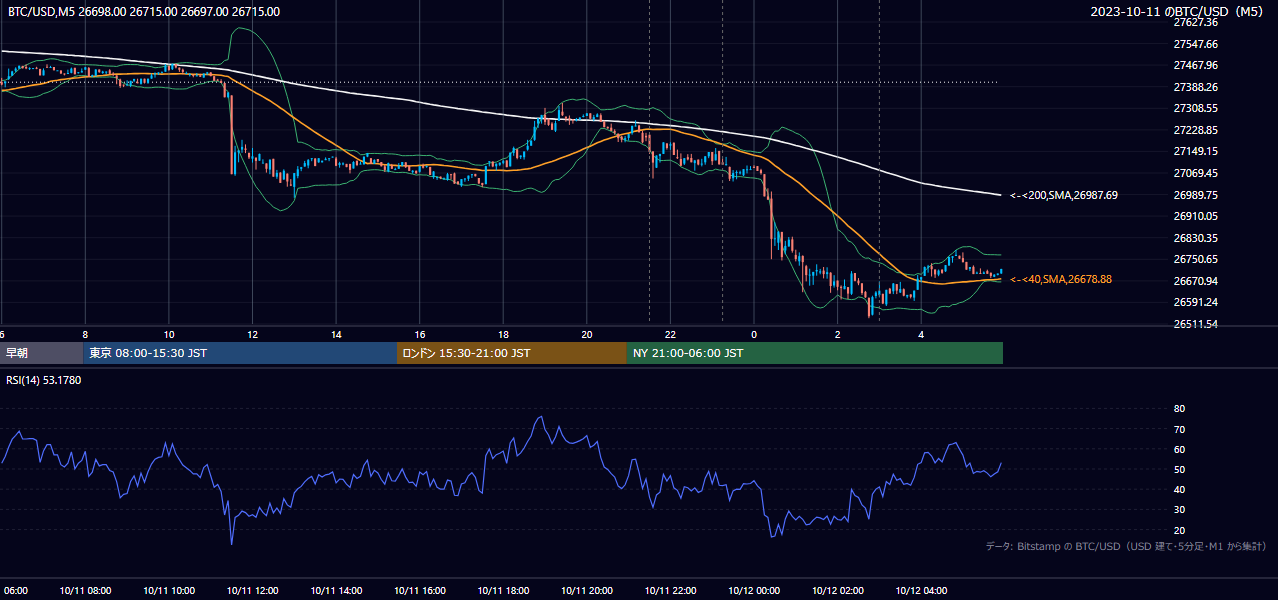Viewport: 1278px width, 600px height.
Task: Click price axis label 27627.36
Action: click(x=1195, y=22)
